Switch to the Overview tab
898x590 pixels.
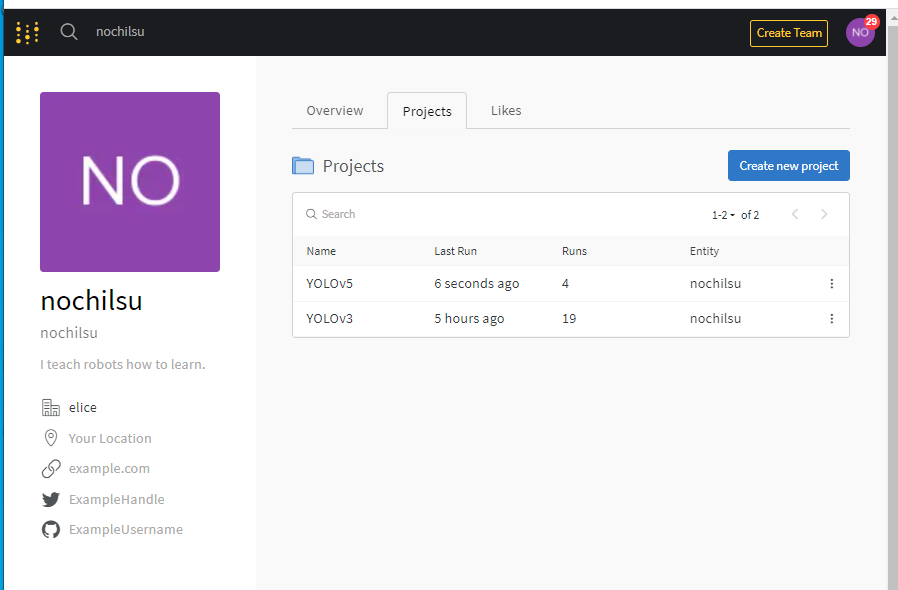[x=334, y=111]
